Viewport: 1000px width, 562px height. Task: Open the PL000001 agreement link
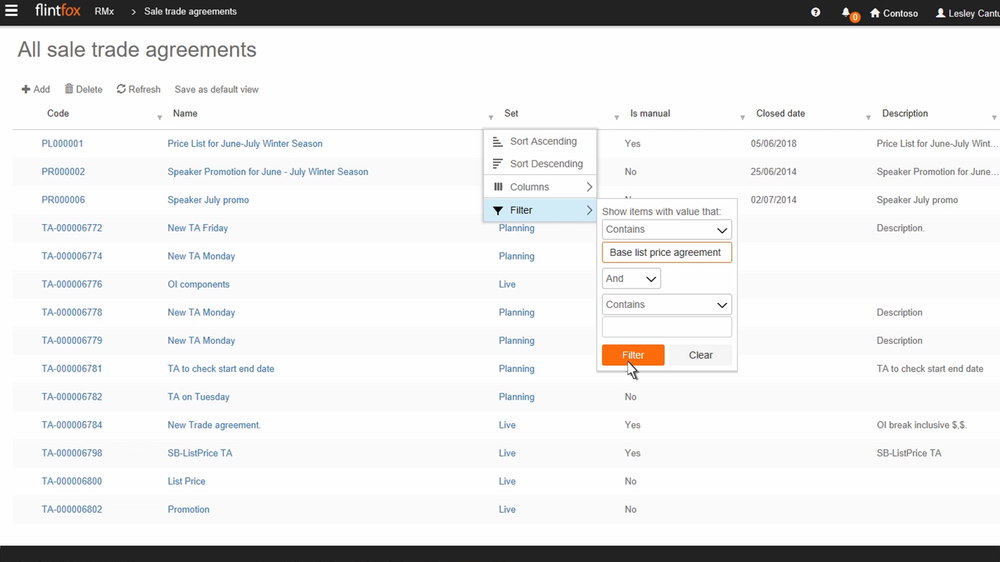(62, 144)
